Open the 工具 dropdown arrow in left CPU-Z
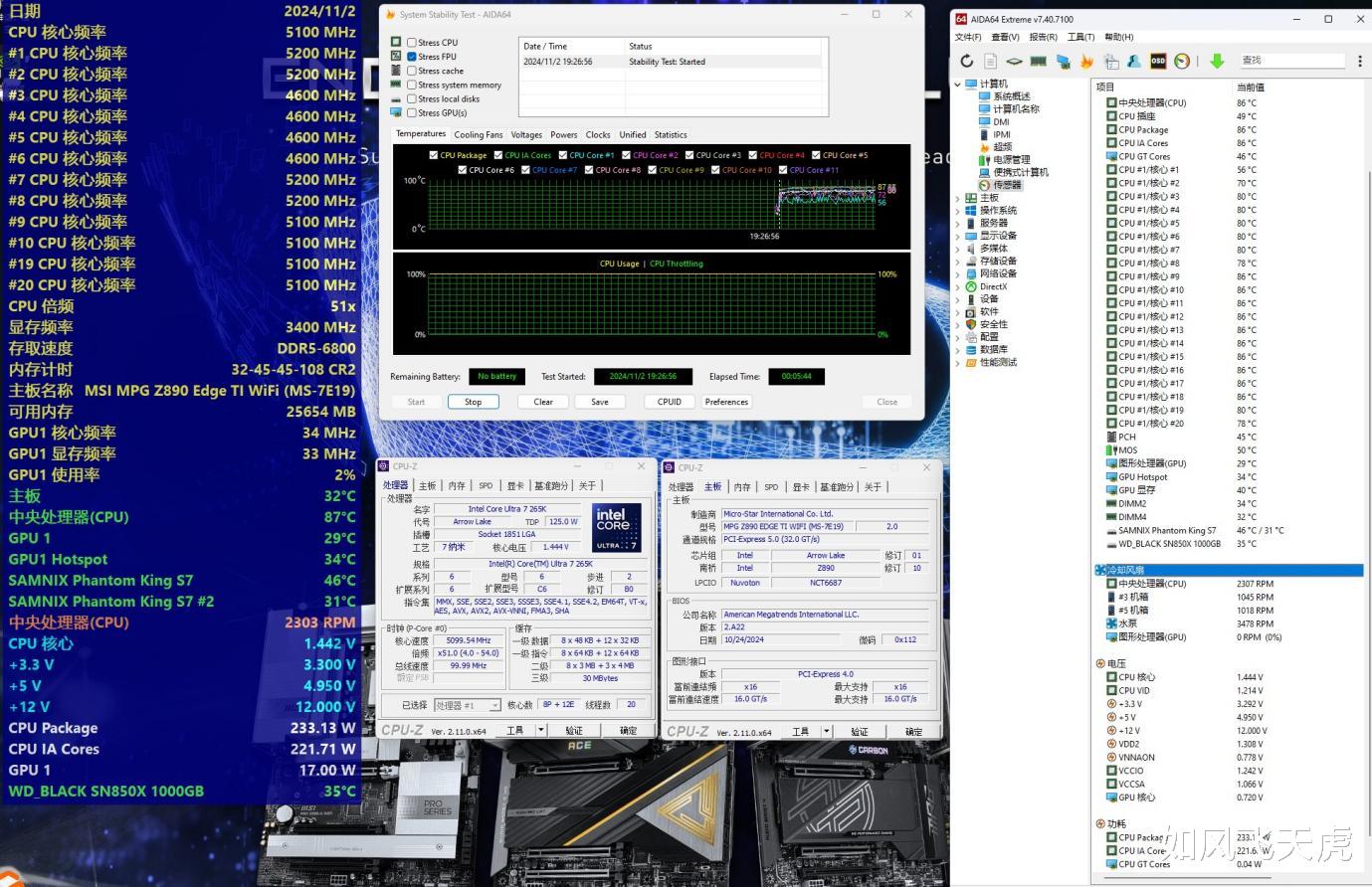This screenshot has width=1372, height=887. pos(541,731)
